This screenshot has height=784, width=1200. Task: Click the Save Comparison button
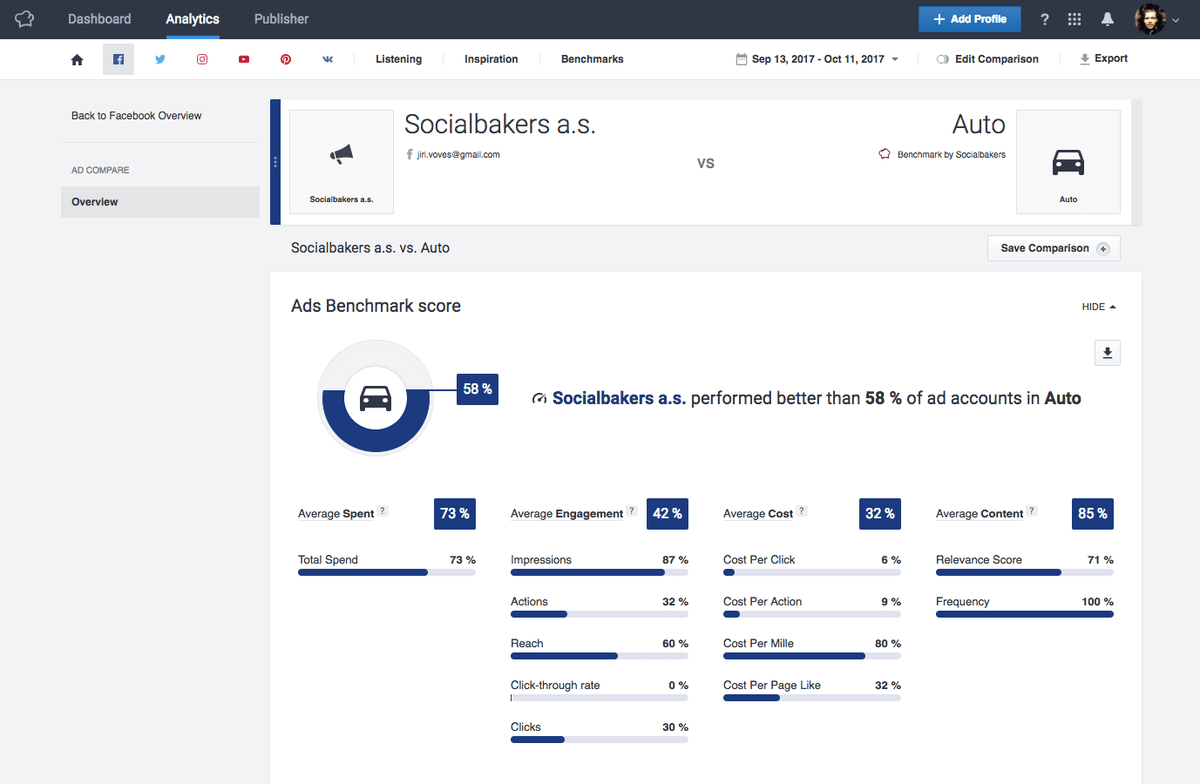[x=1053, y=248]
